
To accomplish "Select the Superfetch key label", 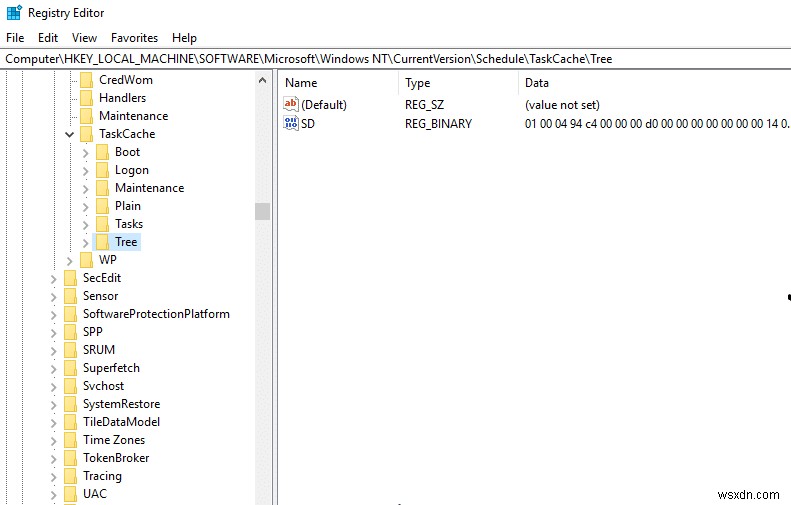I will pos(111,368).
